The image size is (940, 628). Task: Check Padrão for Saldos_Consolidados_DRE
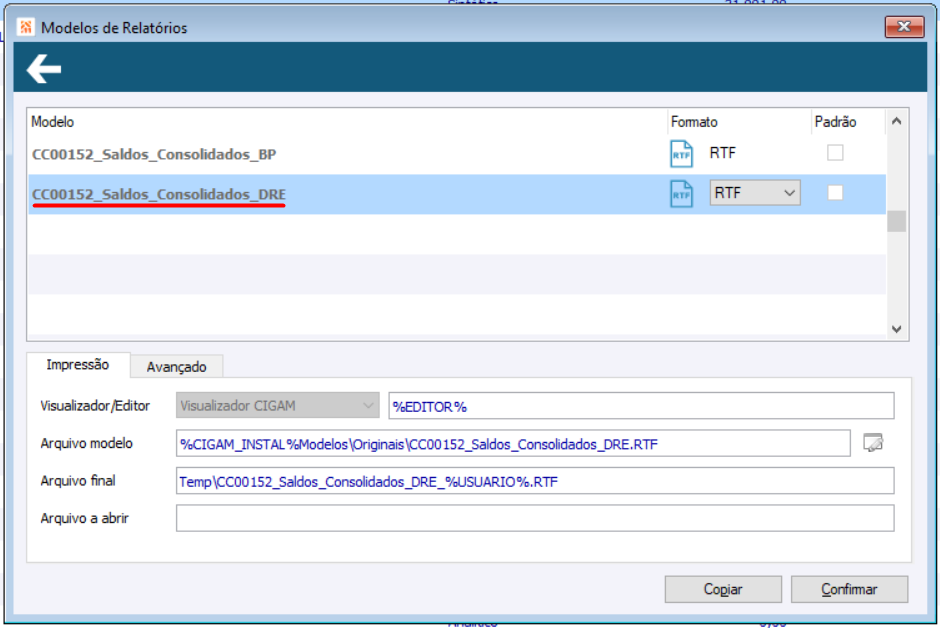(x=835, y=193)
